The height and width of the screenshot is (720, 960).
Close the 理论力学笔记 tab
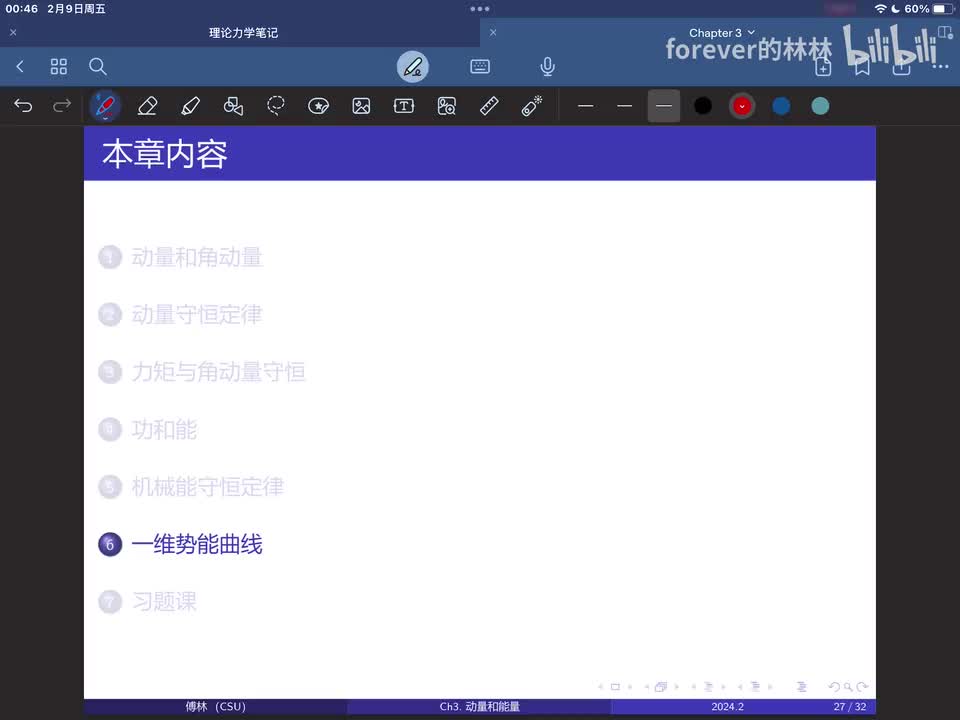(13, 32)
